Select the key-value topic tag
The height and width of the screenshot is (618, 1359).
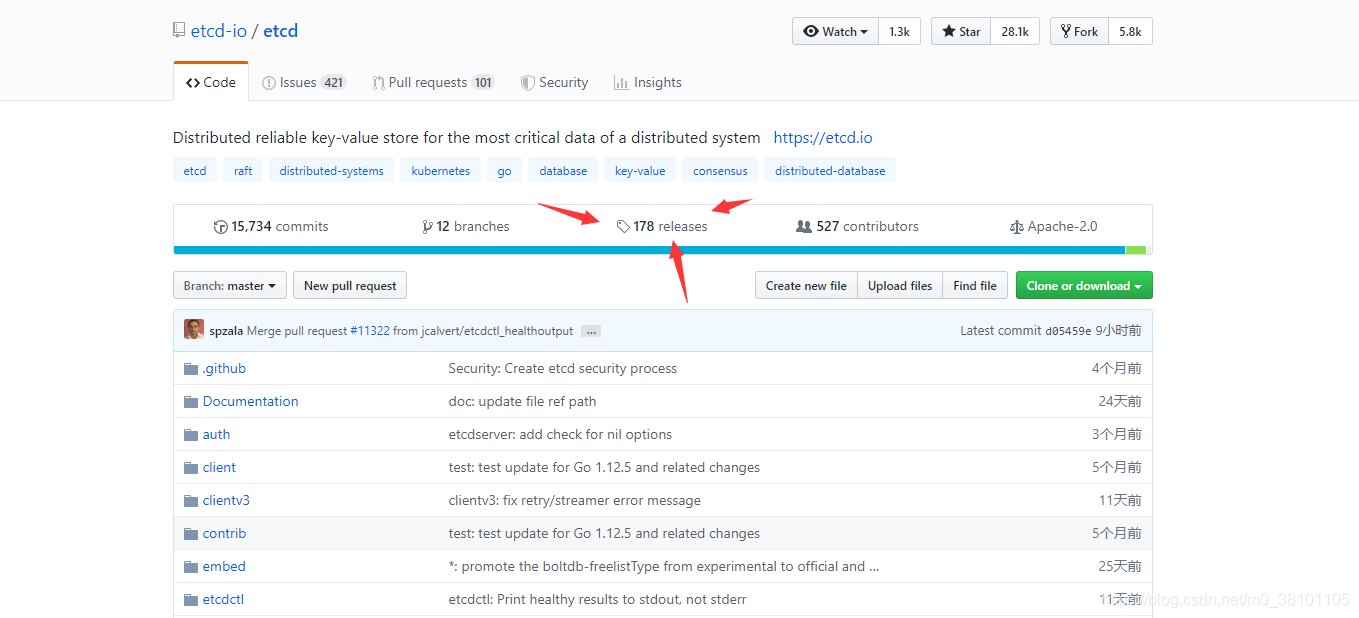pyautogui.click(x=640, y=171)
